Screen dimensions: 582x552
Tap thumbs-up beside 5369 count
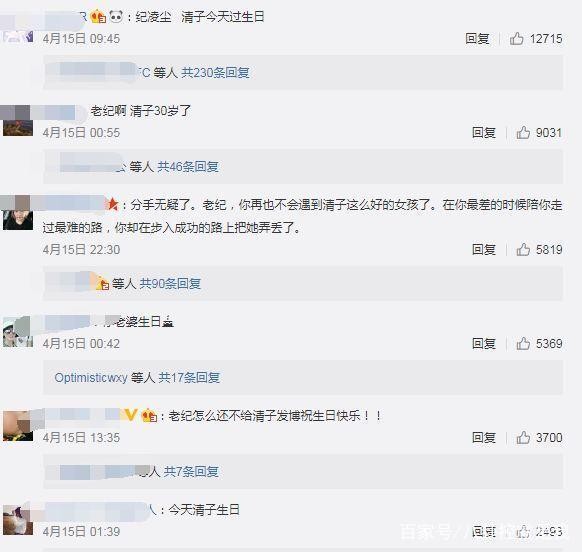(523, 343)
